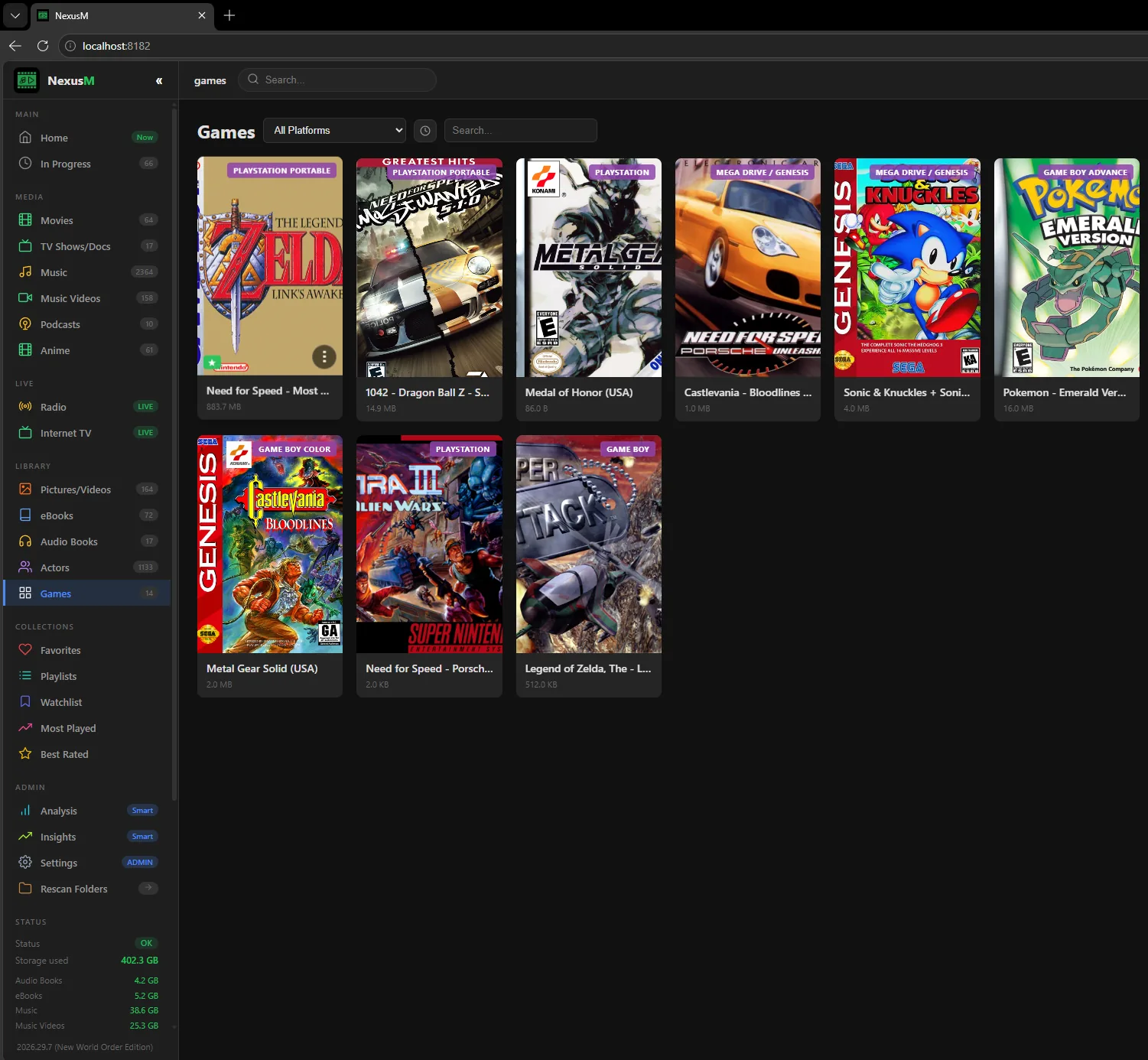
Task: Open the Medal of Honor (USA) title
Action: click(x=579, y=392)
